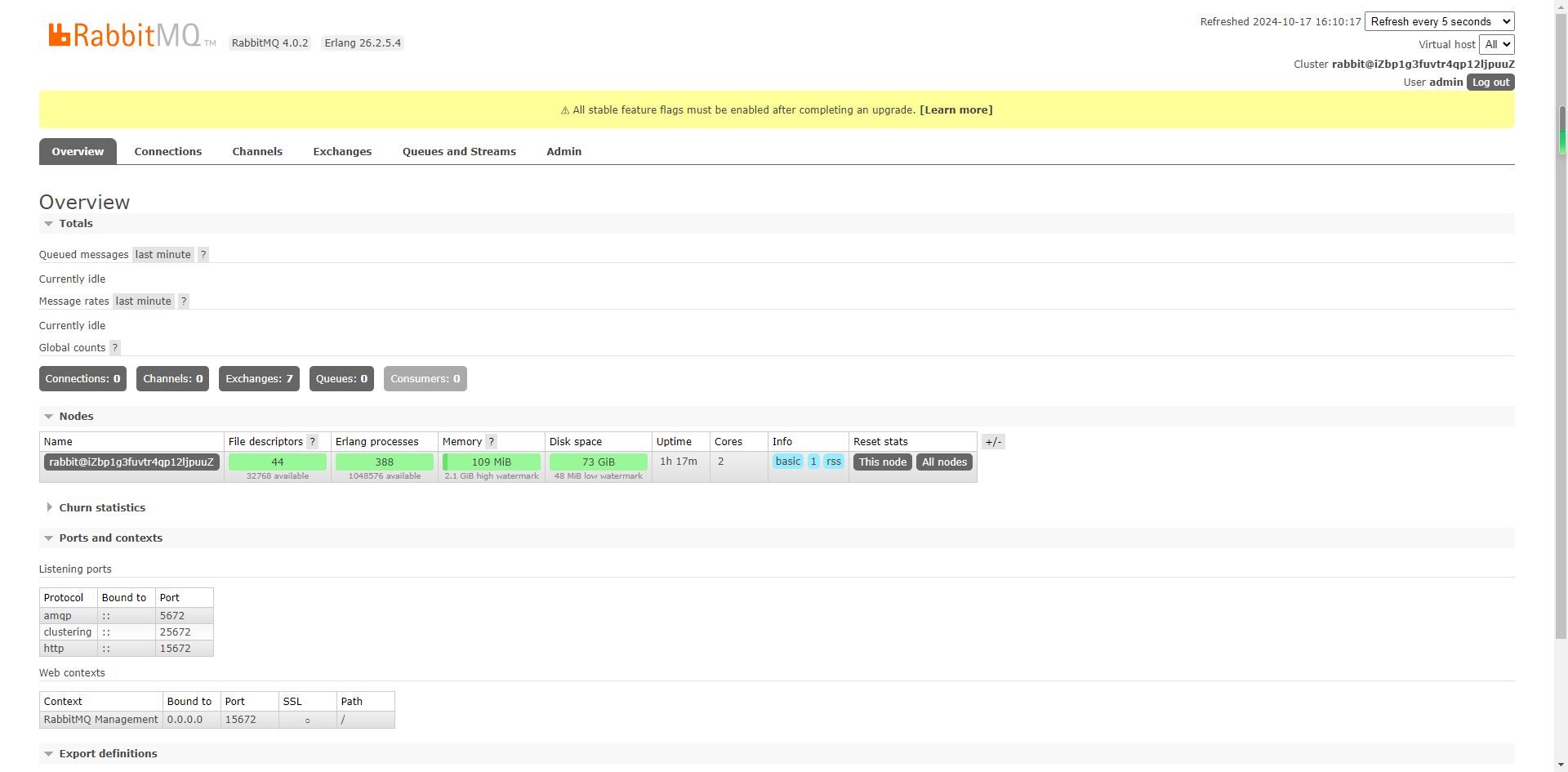The width and height of the screenshot is (1568, 772).
Task: Open help for File descriptors column
Action: 312,442
